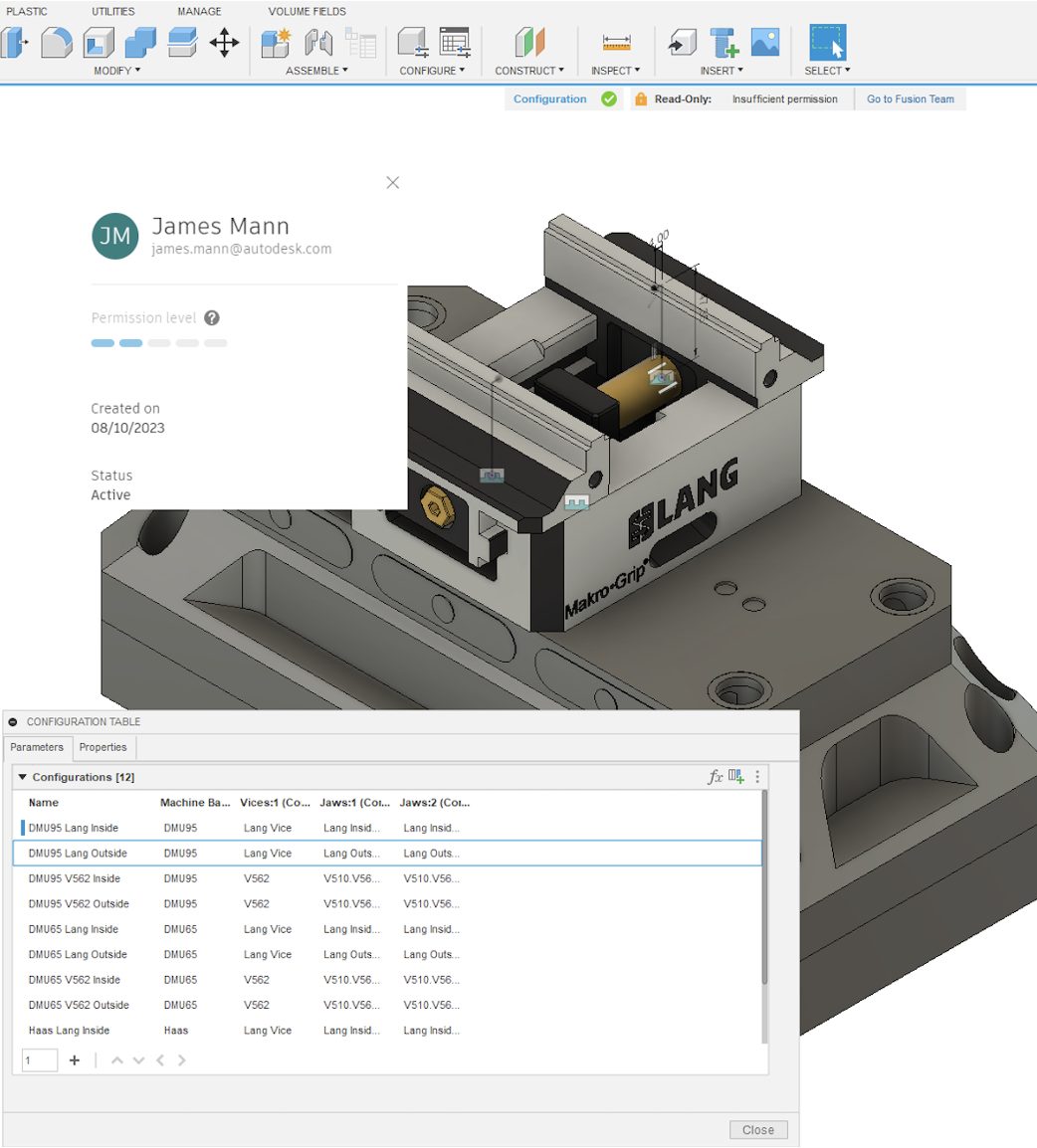The image size is (1037, 1148).
Task: Select the Measure tool under Inspect
Action: pyautogui.click(x=615, y=43)
